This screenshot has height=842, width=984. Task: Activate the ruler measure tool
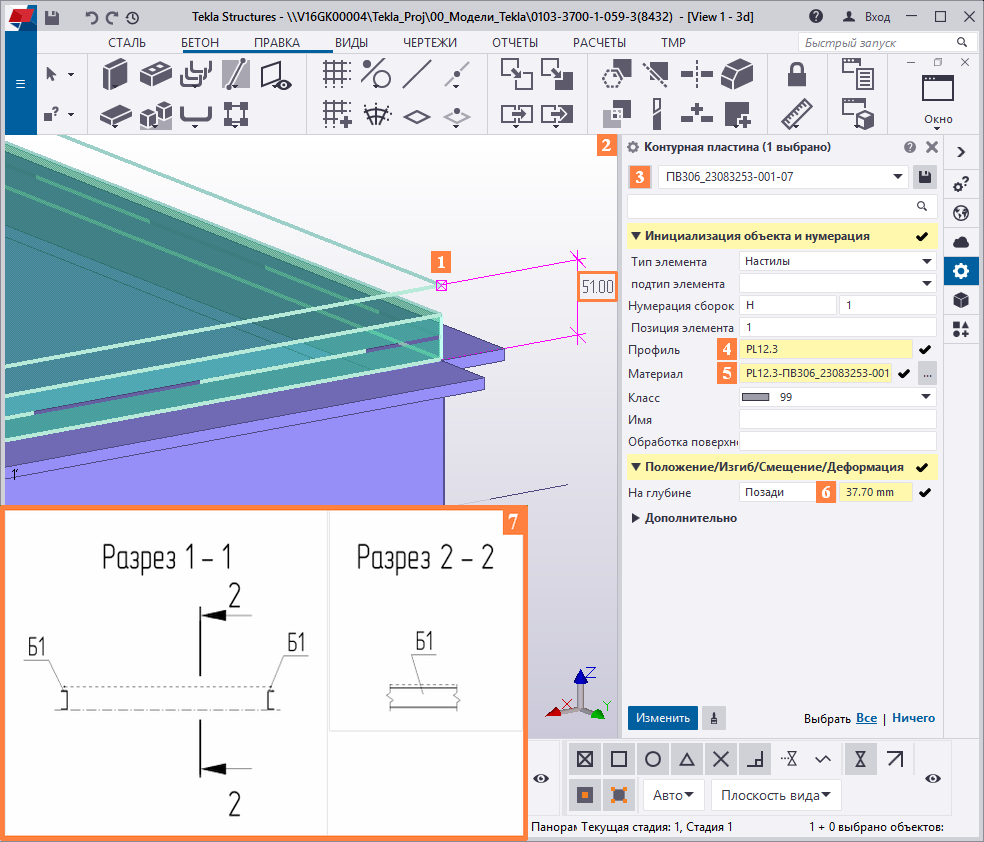pos(797,115)
